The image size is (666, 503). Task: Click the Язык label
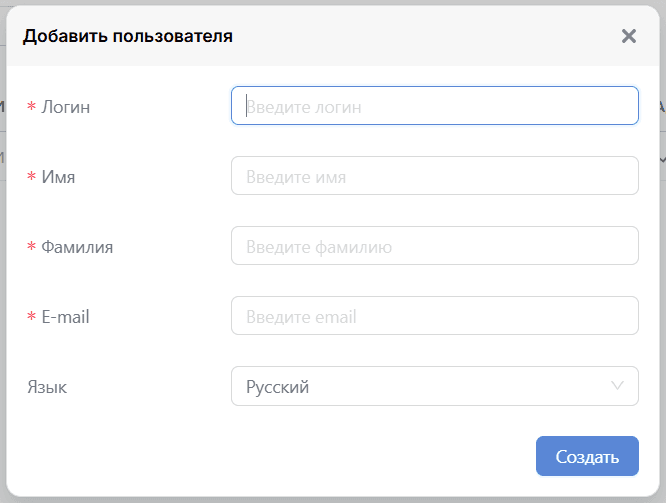(x=47, y=387)
